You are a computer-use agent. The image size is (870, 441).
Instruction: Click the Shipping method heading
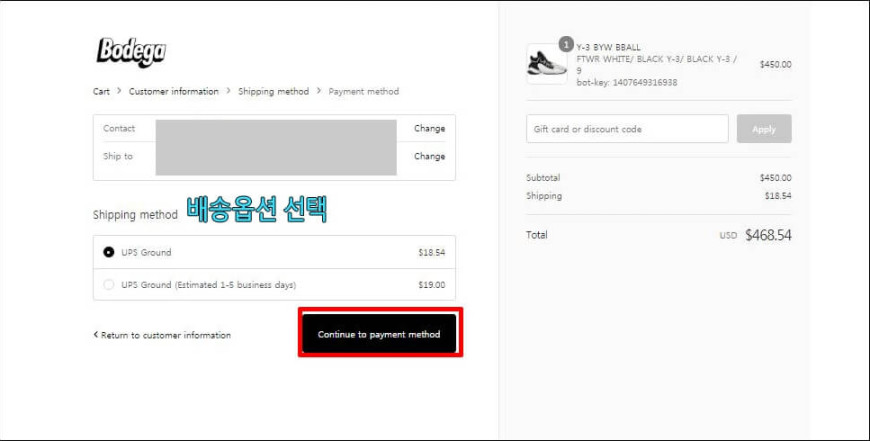pos(135,215)
